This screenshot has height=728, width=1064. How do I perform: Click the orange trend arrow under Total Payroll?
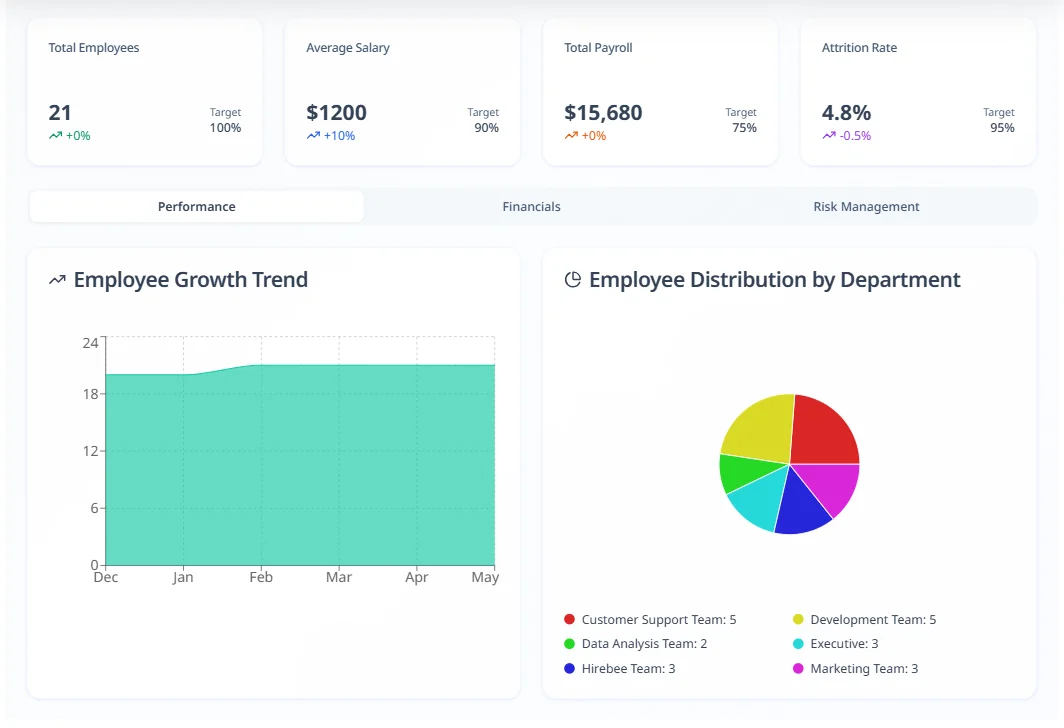point(571,136)
